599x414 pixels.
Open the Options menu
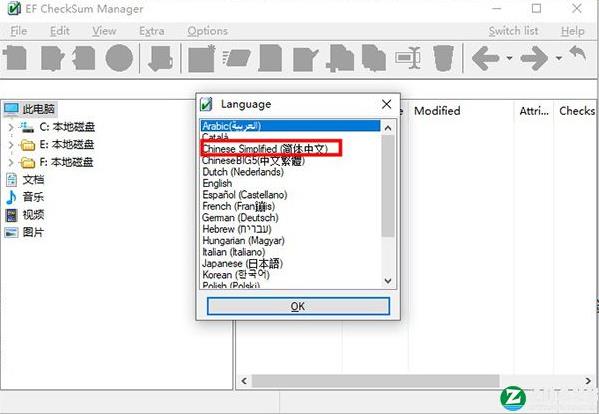(x=207, y=31)
